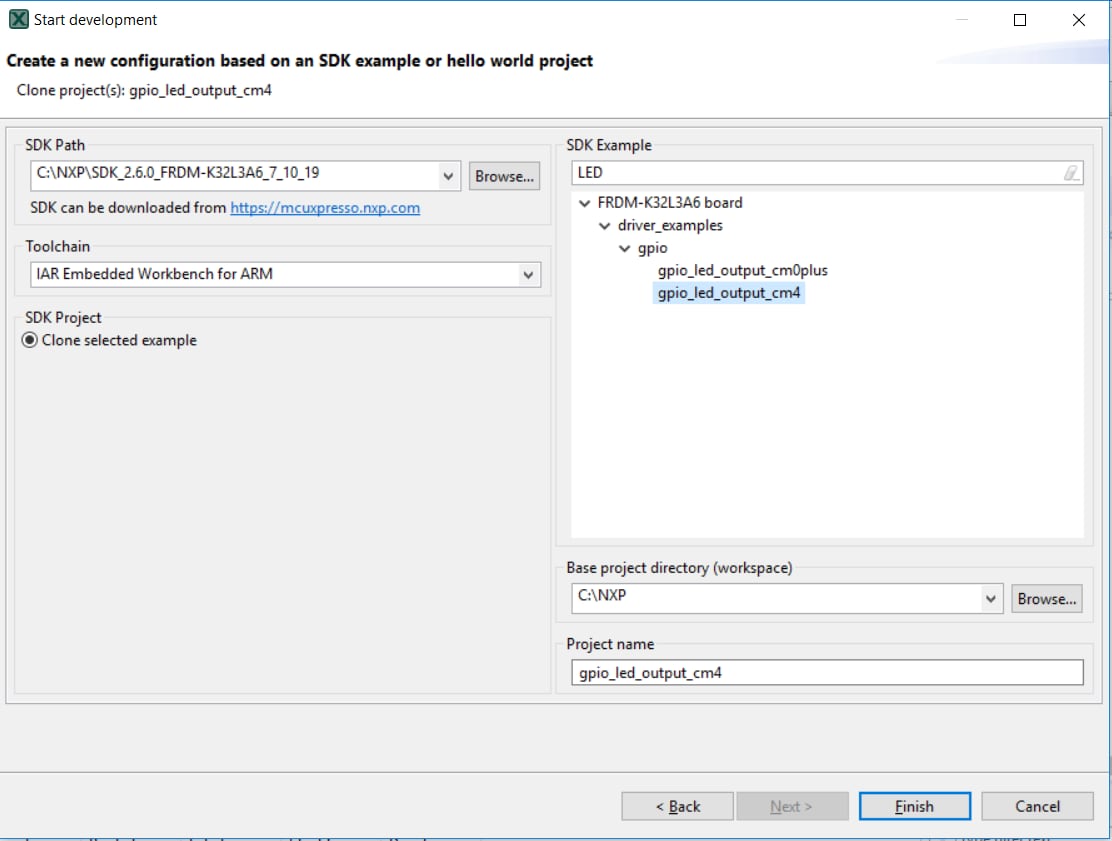Screen dimensions: 1112x841
Task: Collapse the gpio tree folder
Action: point(625,248)
